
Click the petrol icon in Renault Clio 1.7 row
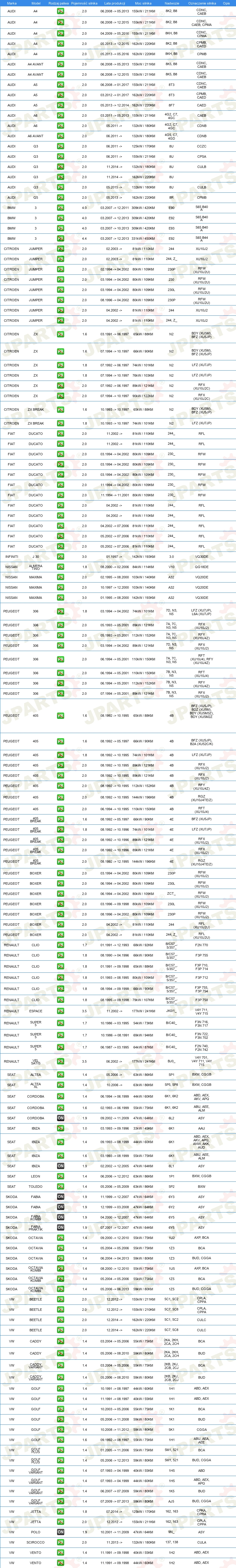tap(60, 945)
